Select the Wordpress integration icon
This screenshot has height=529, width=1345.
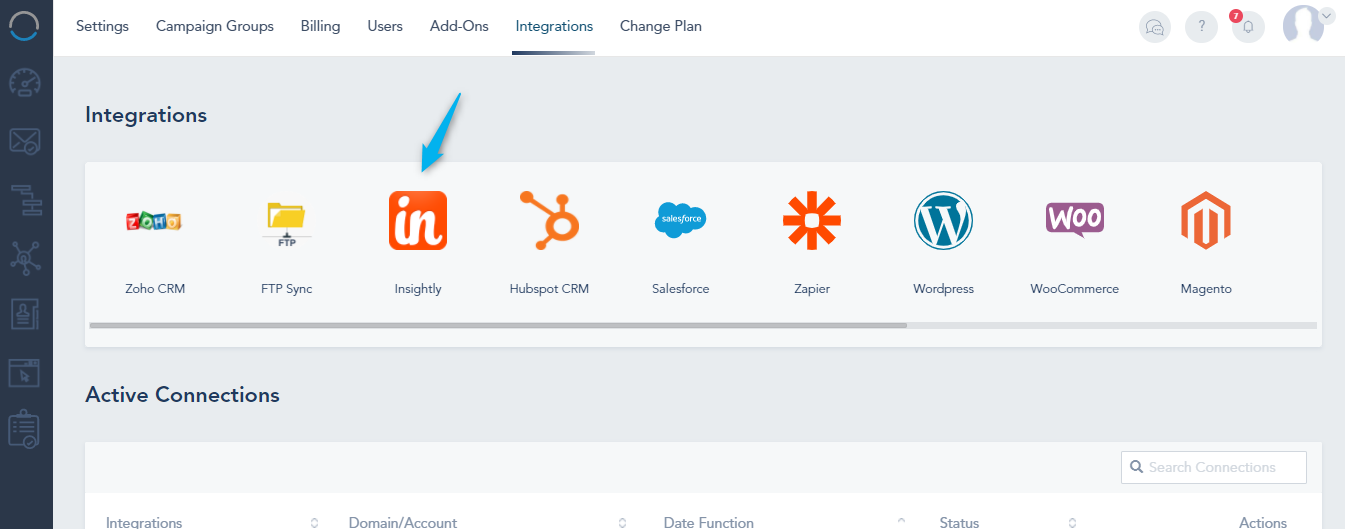click(x=943, y=221)
